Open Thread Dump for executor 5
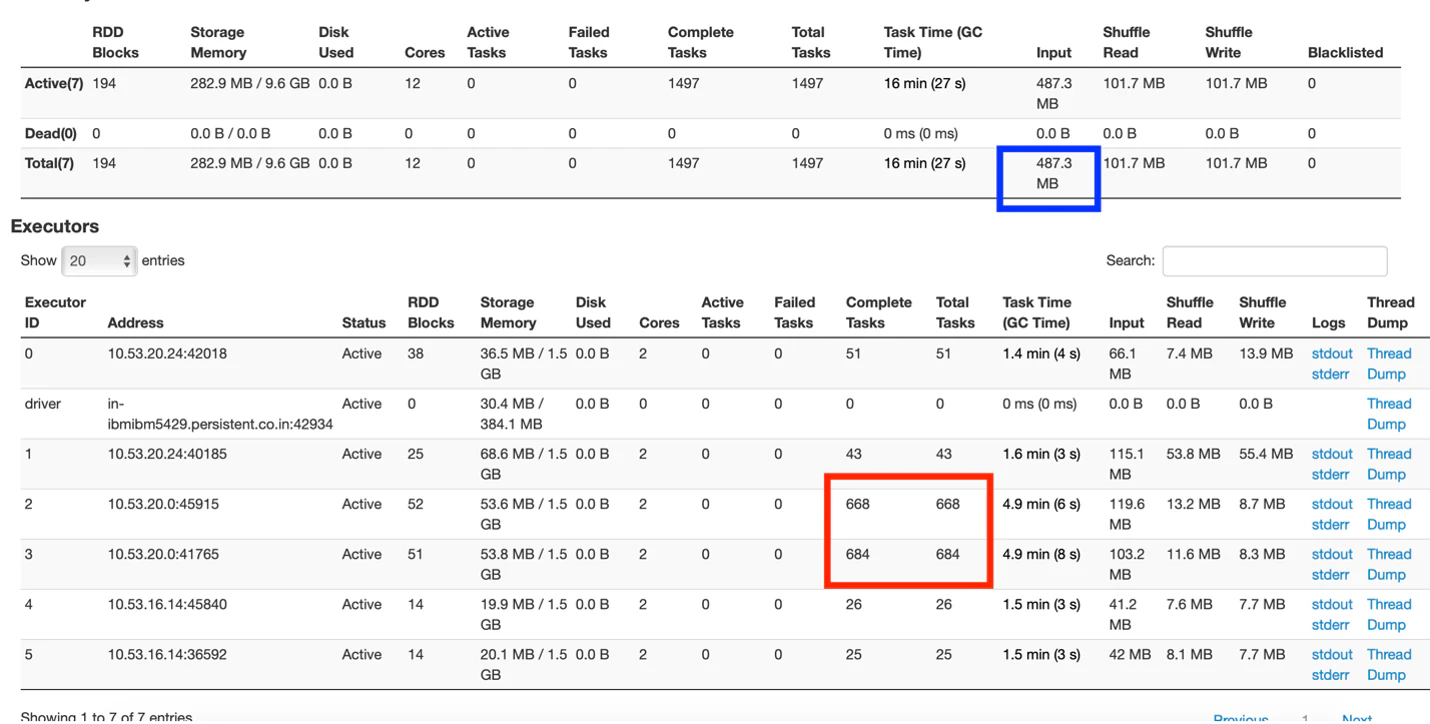Viewport: 1430px width, 724px height. tap(1388, 665)
